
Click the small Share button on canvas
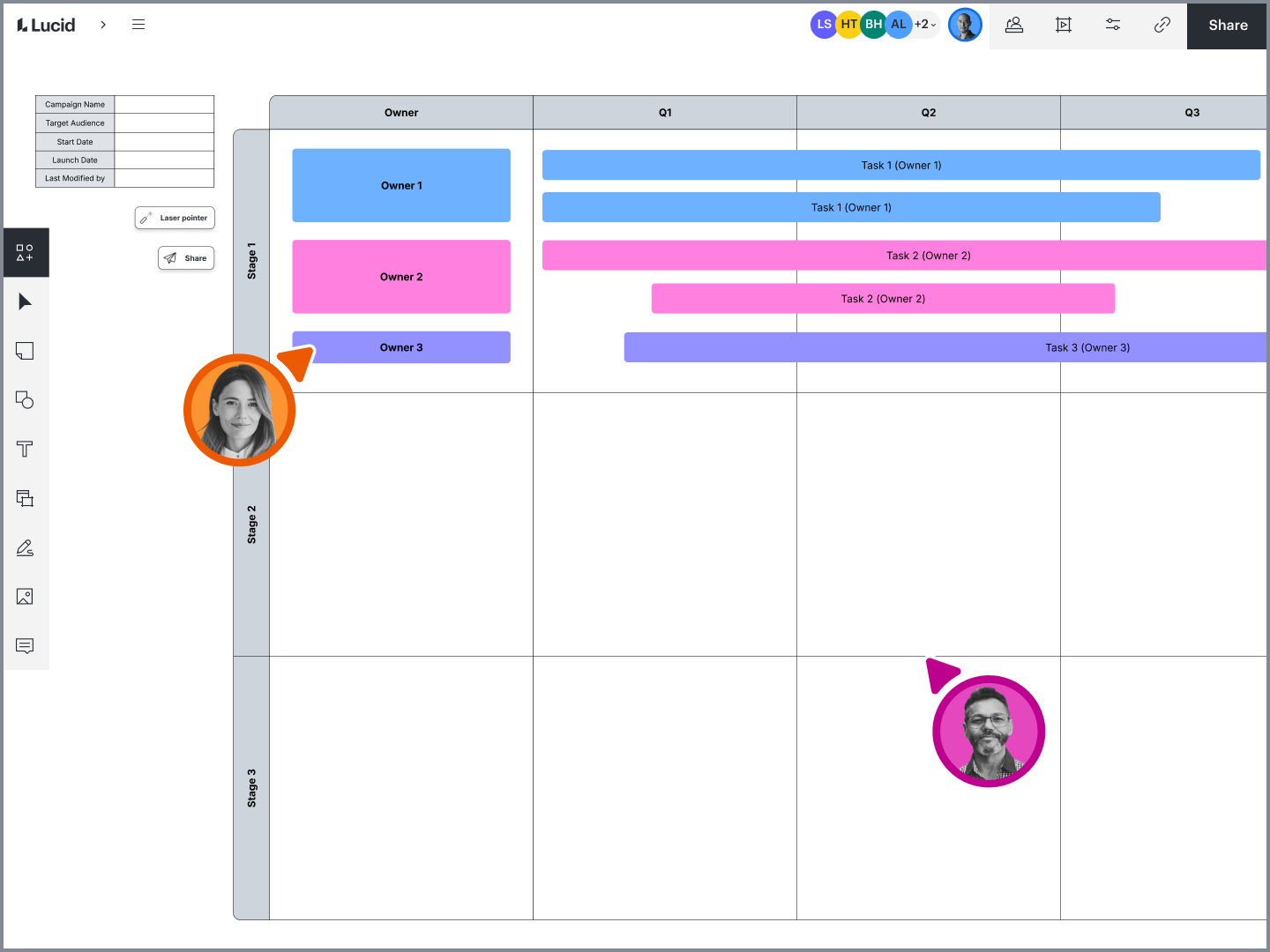pyautogui.click(x=186, y=258)
